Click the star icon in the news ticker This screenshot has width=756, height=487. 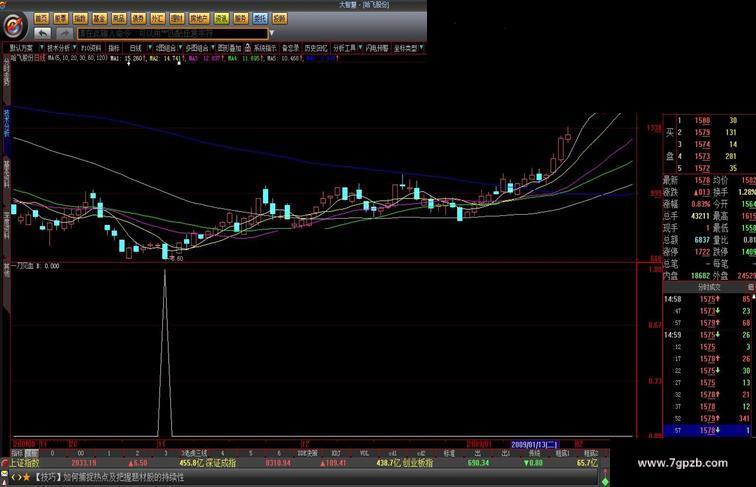click(27, 477)
